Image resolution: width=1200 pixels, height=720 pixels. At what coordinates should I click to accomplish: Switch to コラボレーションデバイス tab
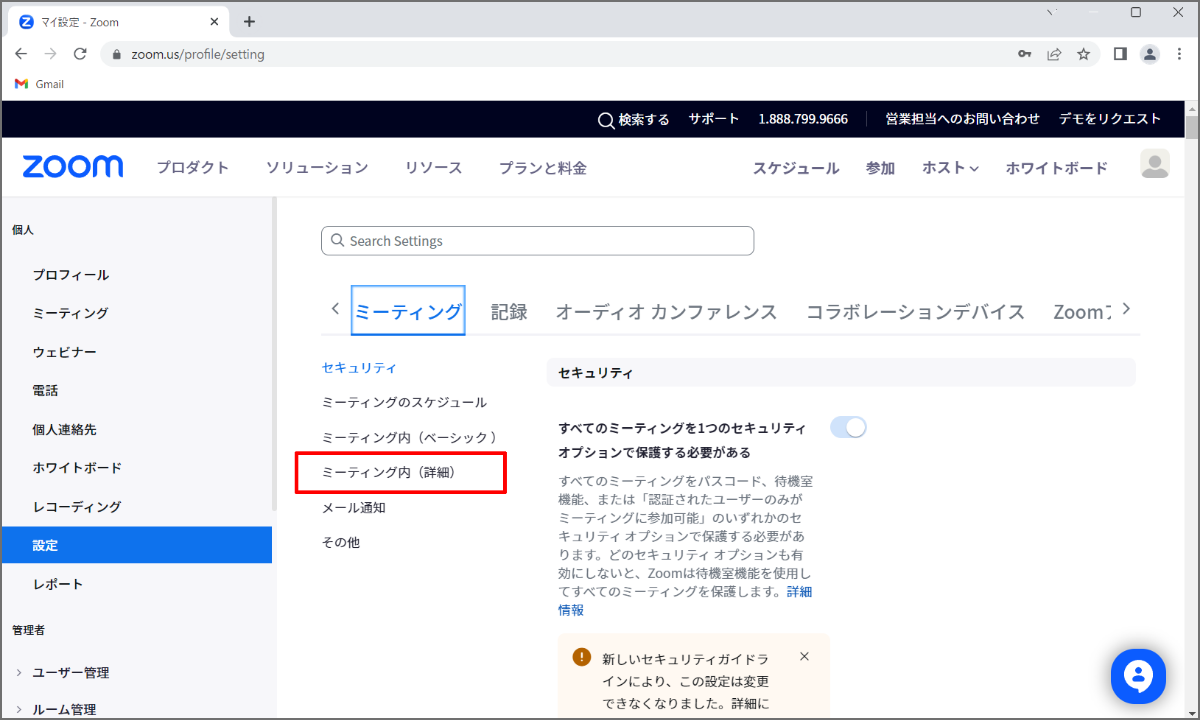tap(915, 311)
